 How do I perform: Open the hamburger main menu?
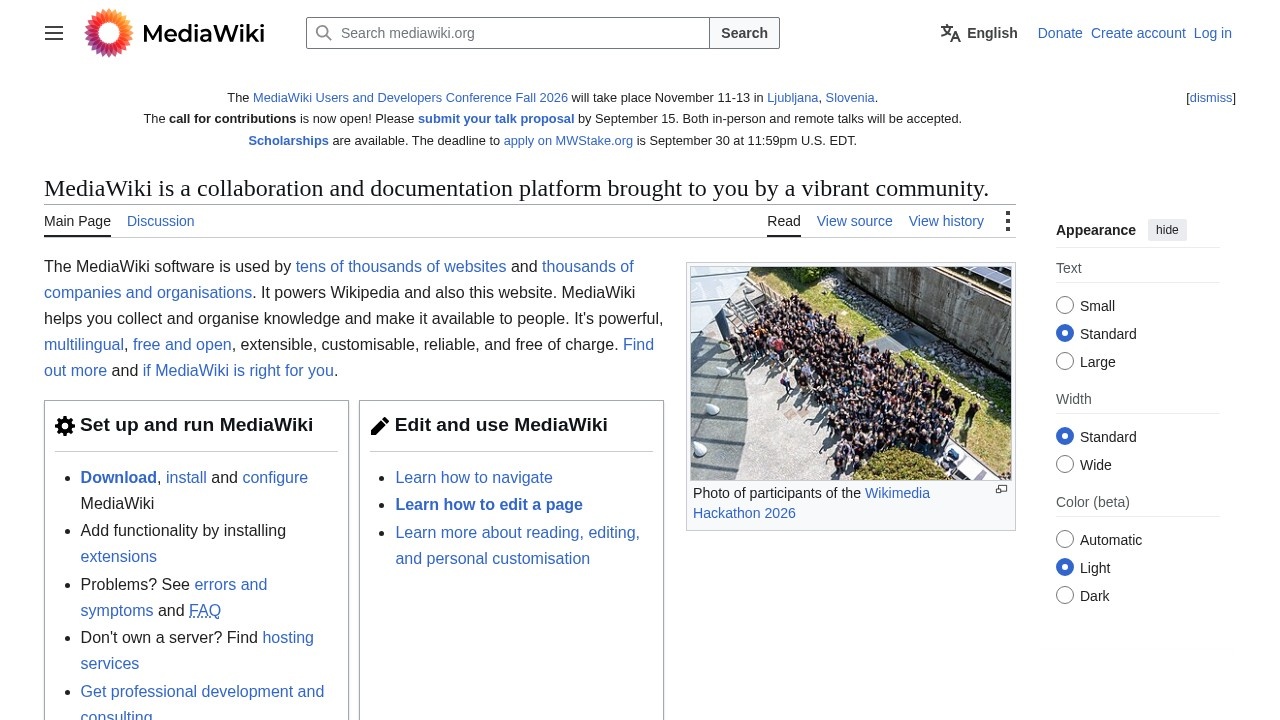pos(54,33)
